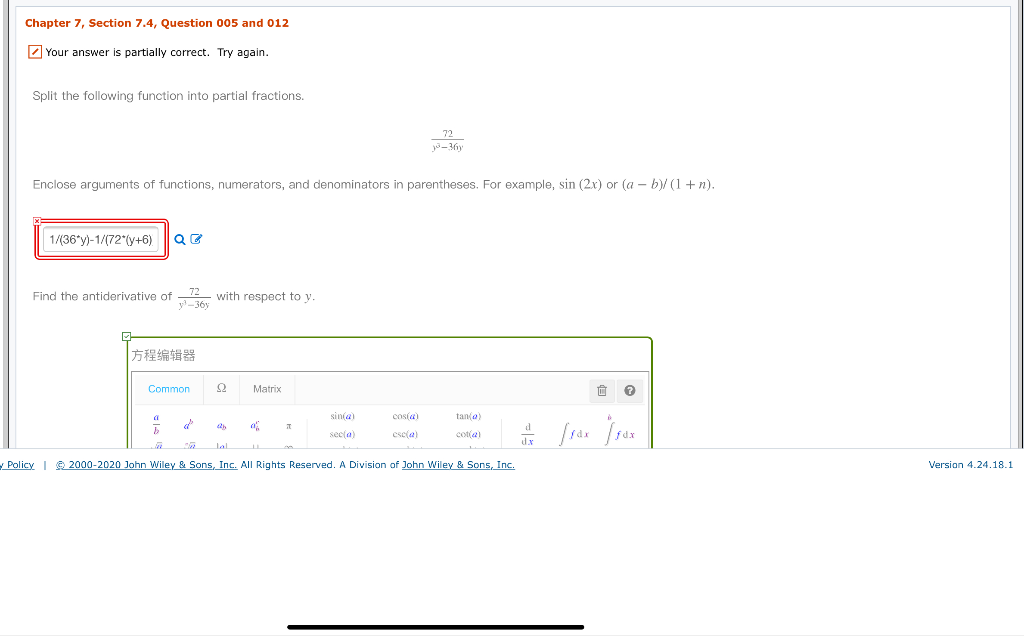1024x636 pixels.
Task: Click the trash icon to clear equation
Action: pyautogui.click(x=601, y=390)
